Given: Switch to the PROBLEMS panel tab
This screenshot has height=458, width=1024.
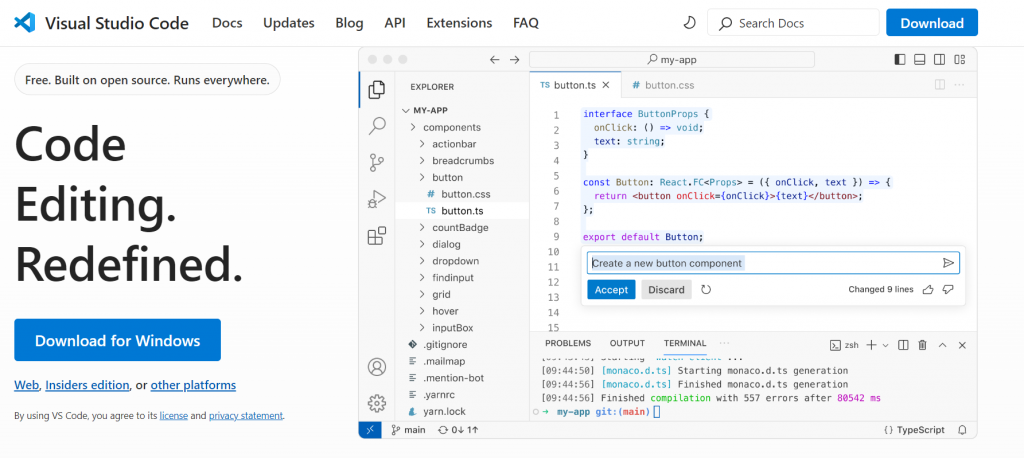Looking at the screenshot, I should click(568, 343).
